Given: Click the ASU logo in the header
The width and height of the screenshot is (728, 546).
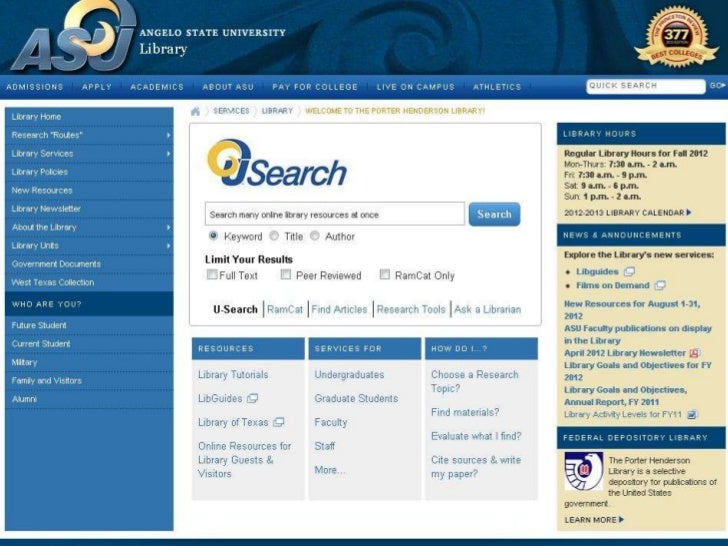Looking at the screenshot, I should [x=74, y=36].
